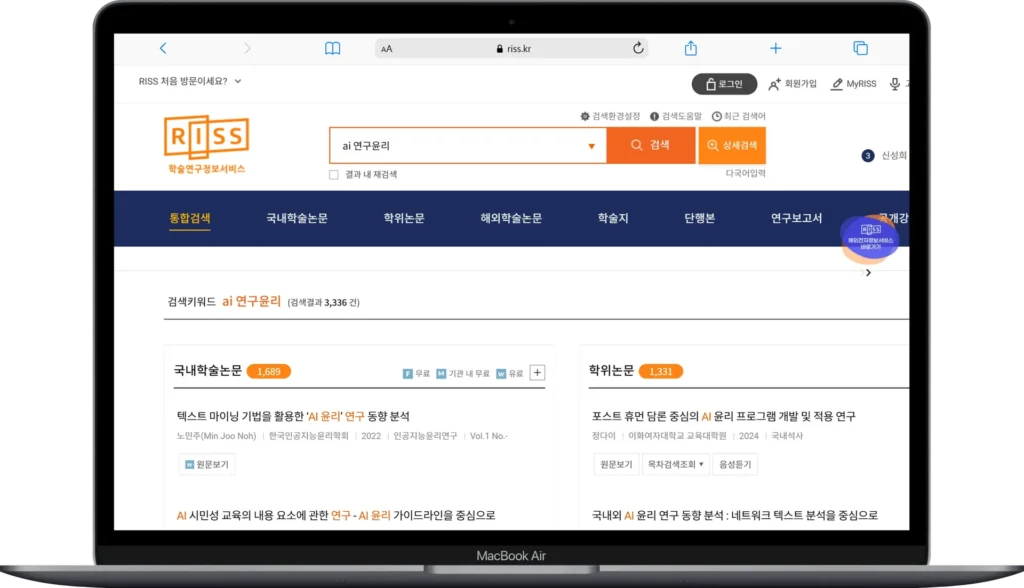This screenshot has height=588, width=1024.
Task: Click the 1,331 count badge
Action: (x=661, y=371)
